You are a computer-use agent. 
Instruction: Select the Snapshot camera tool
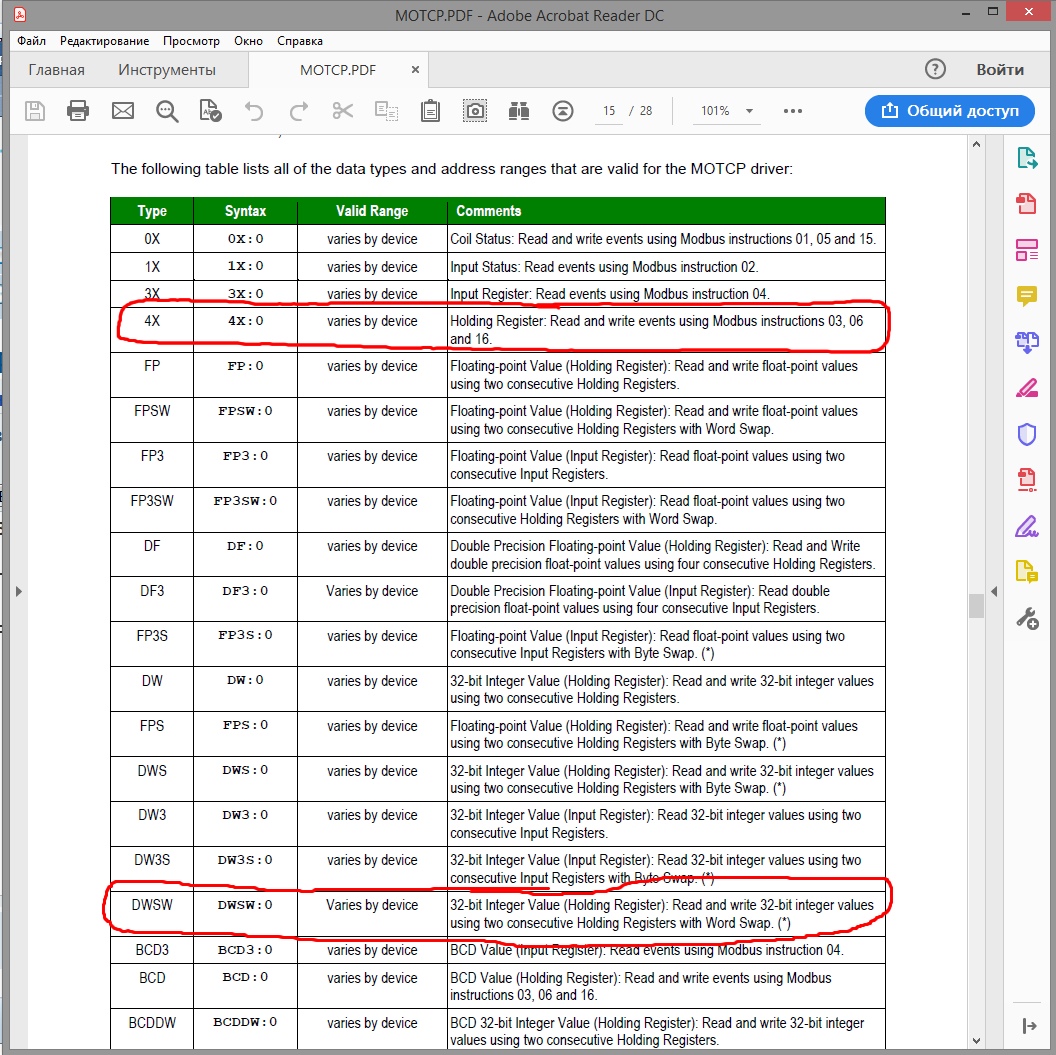click(475, 111)
